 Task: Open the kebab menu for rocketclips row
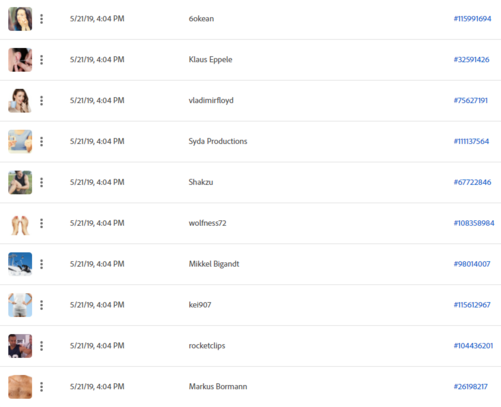[42, 346]
